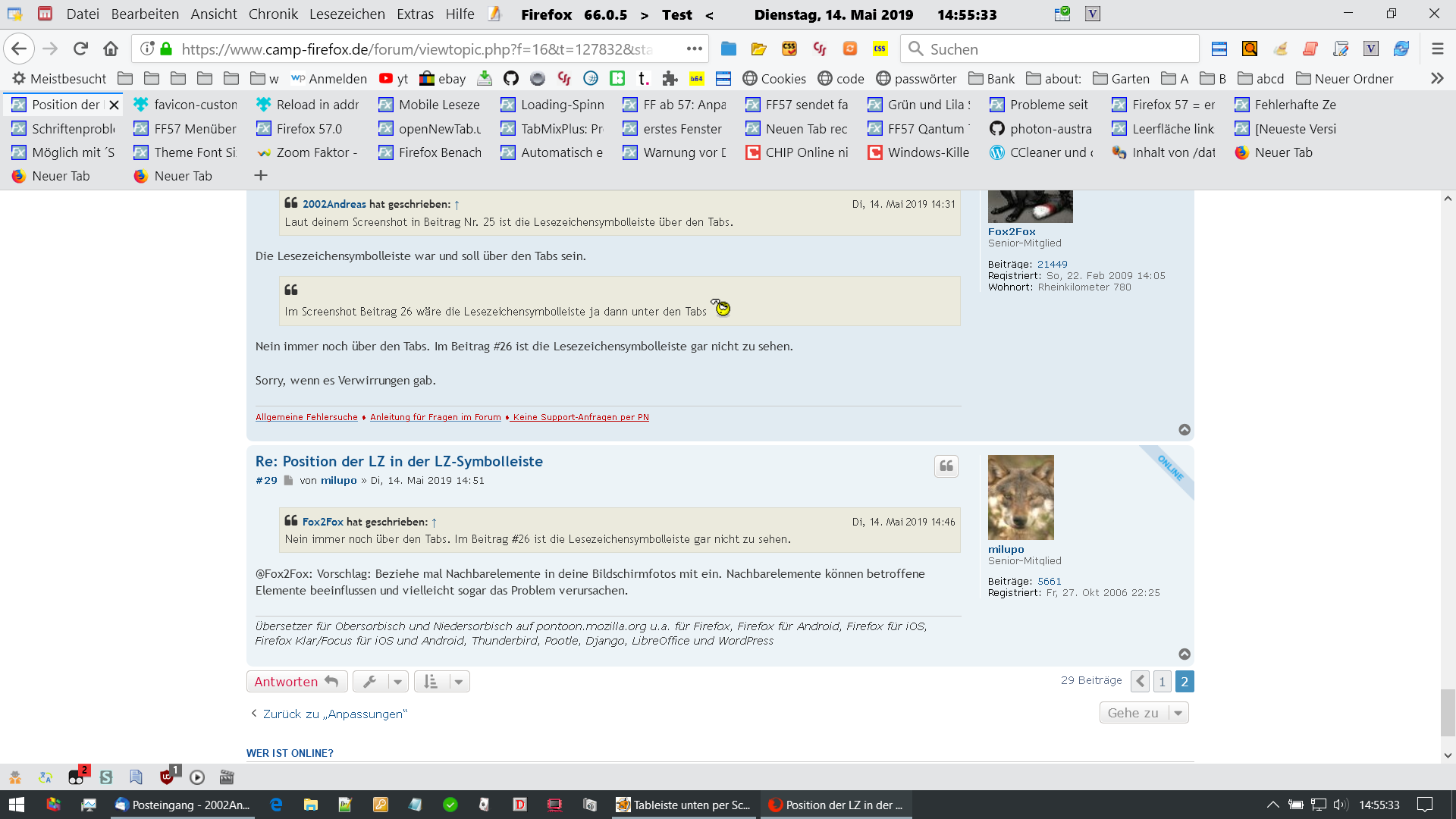
Task: Show more bookmarks via the chevron overflow
Action: click(1437, 79)
